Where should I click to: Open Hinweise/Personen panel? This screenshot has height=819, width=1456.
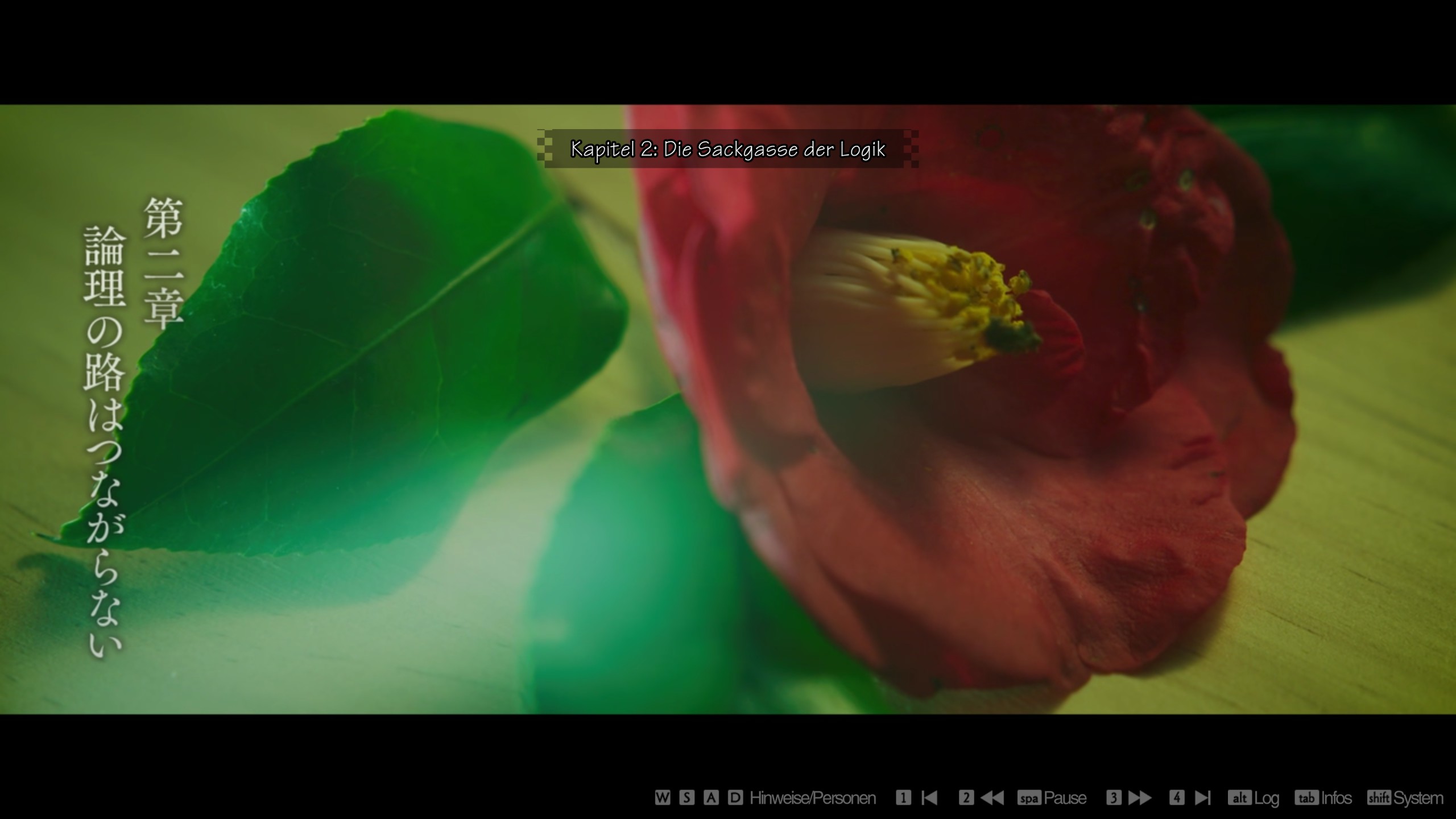pos(813,799)
